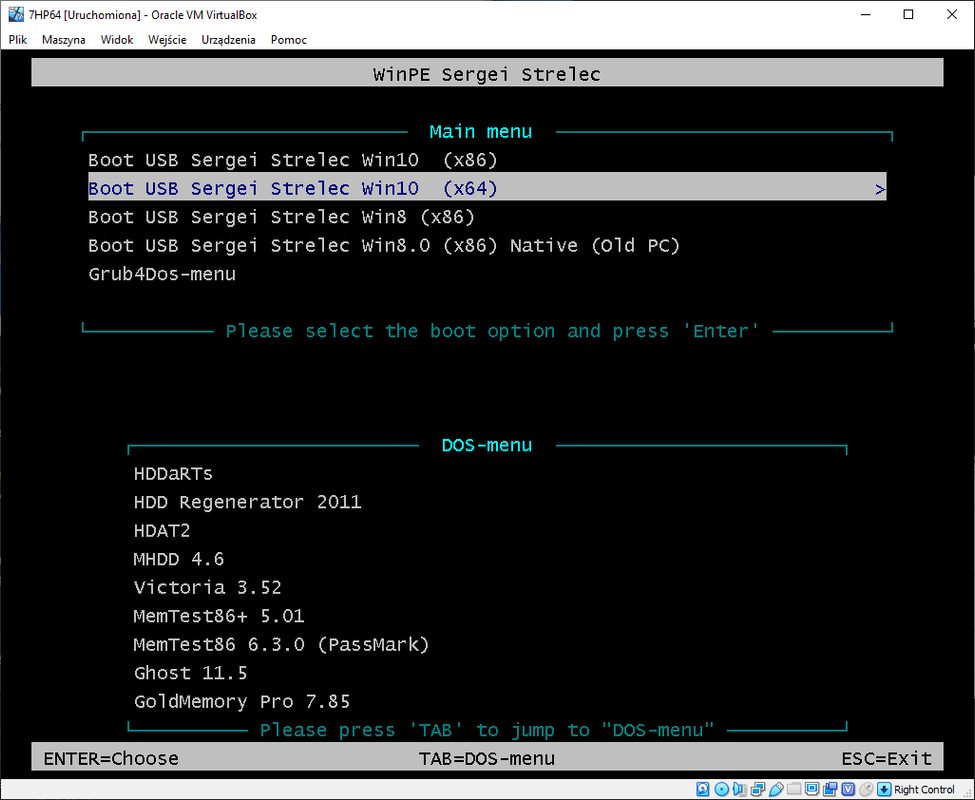Select the Grub4Dos-menu entry
Image resolution: width=975 pixels, height=800 pixels.
(162, 274)
